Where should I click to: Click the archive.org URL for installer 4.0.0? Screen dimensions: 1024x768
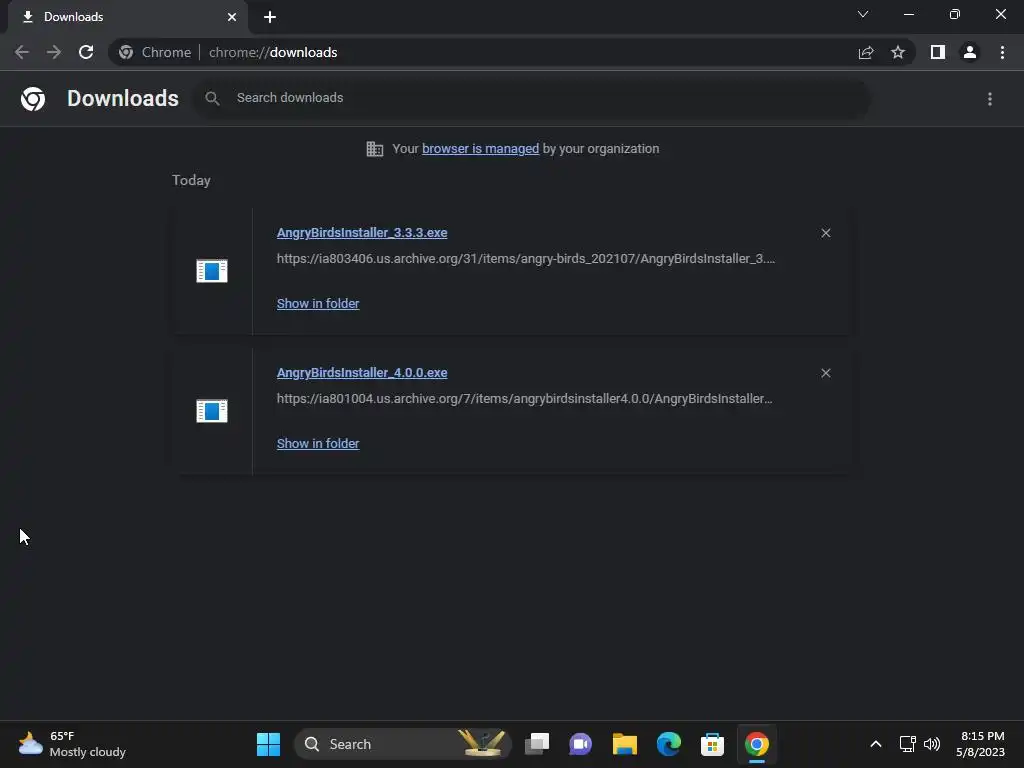click(524, 398)
